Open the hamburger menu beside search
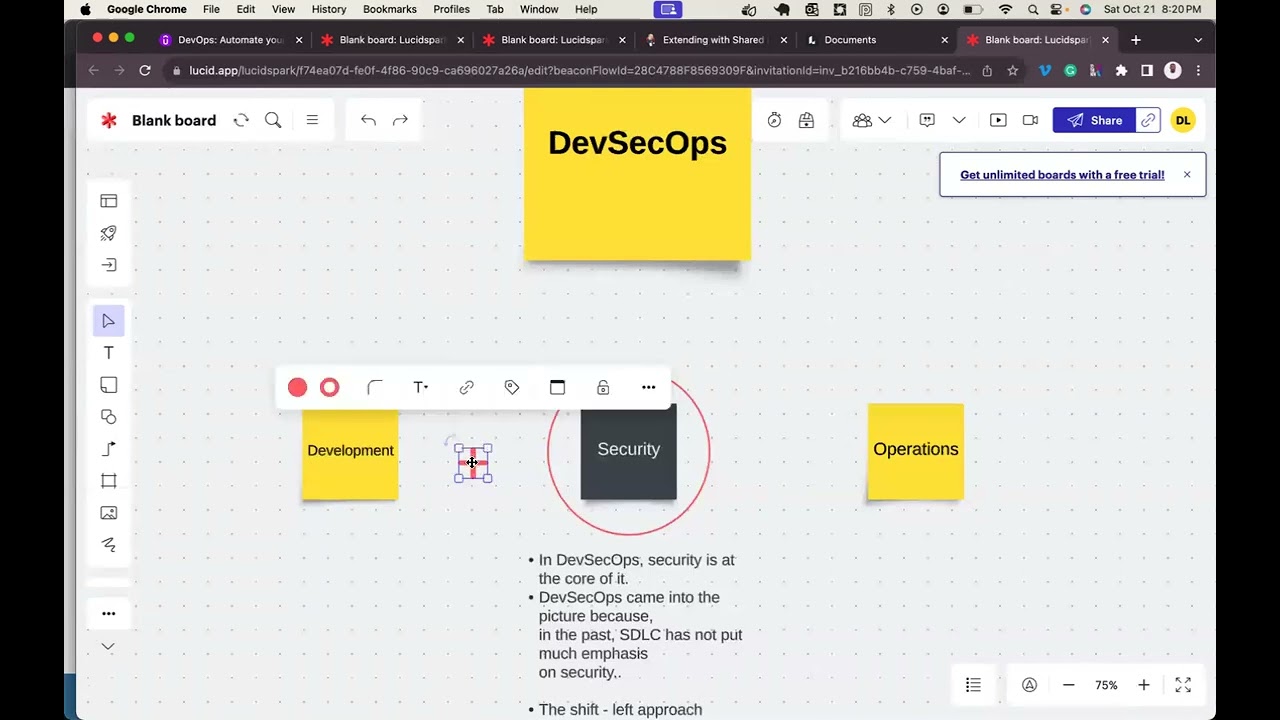 [x=312, y=120]
